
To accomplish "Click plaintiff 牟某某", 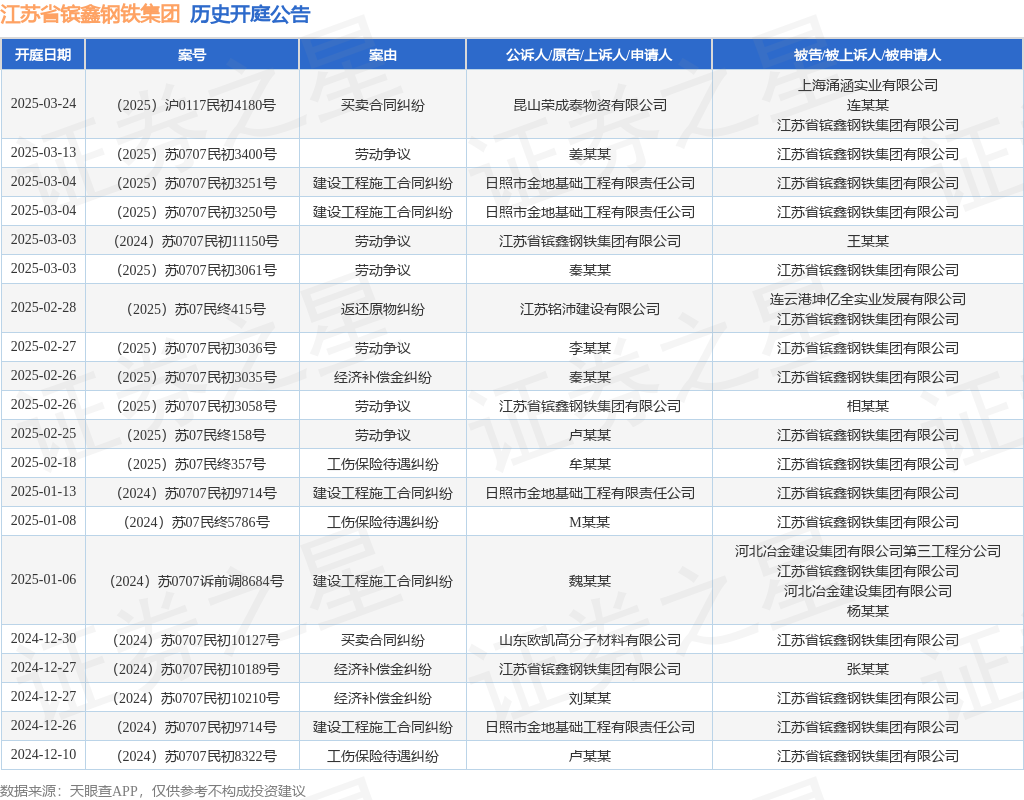I will (589, 464).
